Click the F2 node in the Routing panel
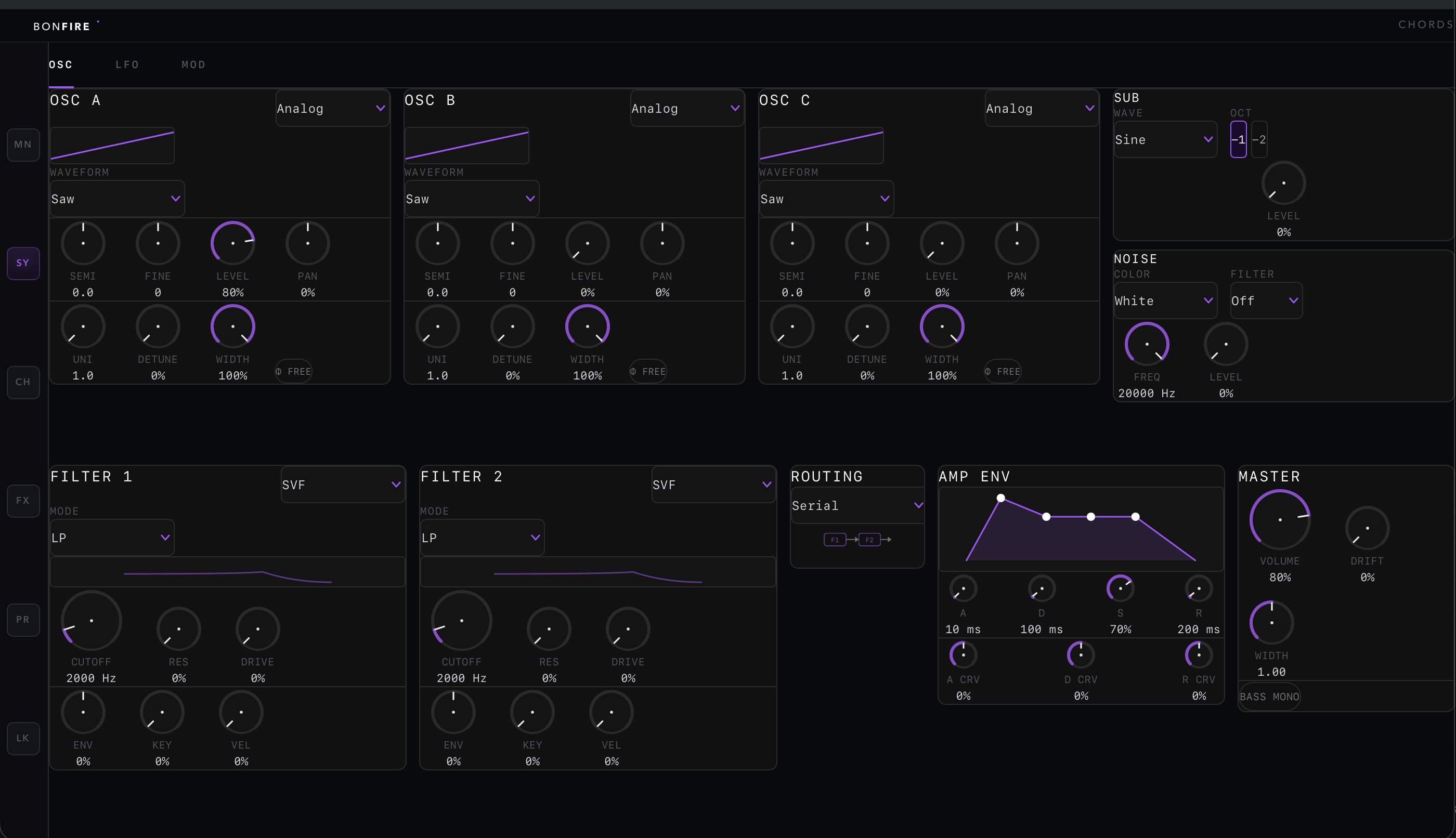This screenshot has height=838, width=1456. [869, 540]
